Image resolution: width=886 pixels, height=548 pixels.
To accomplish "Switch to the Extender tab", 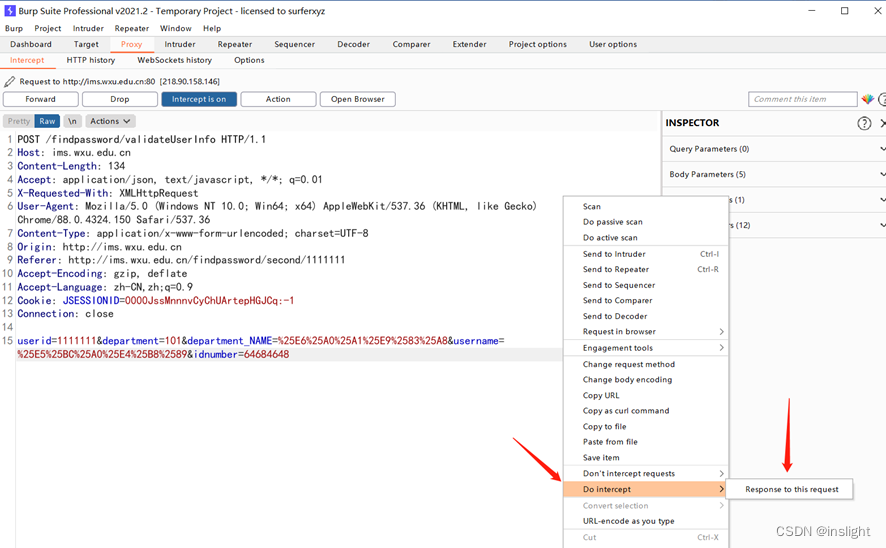I will point(469,44).
